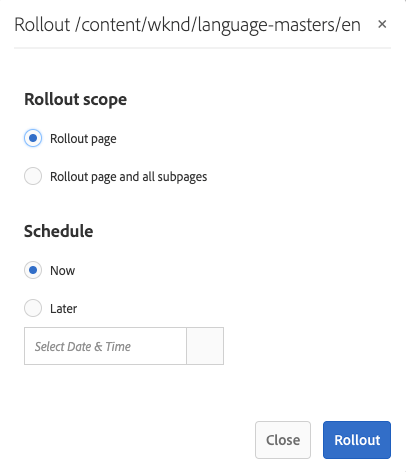406x472 pixels.
Task: Confirm the rollout with the primary button
Action: (x=357, y=440)
